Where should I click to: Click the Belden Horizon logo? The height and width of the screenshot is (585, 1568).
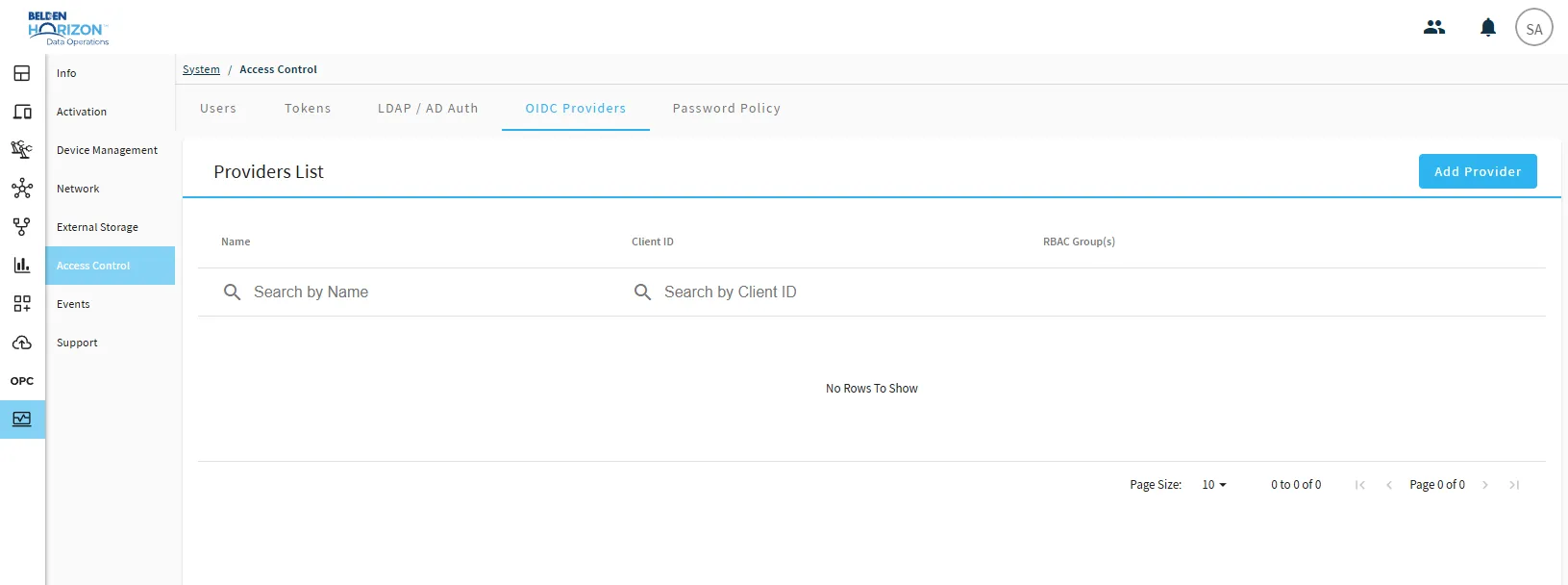tap(68, 29)
